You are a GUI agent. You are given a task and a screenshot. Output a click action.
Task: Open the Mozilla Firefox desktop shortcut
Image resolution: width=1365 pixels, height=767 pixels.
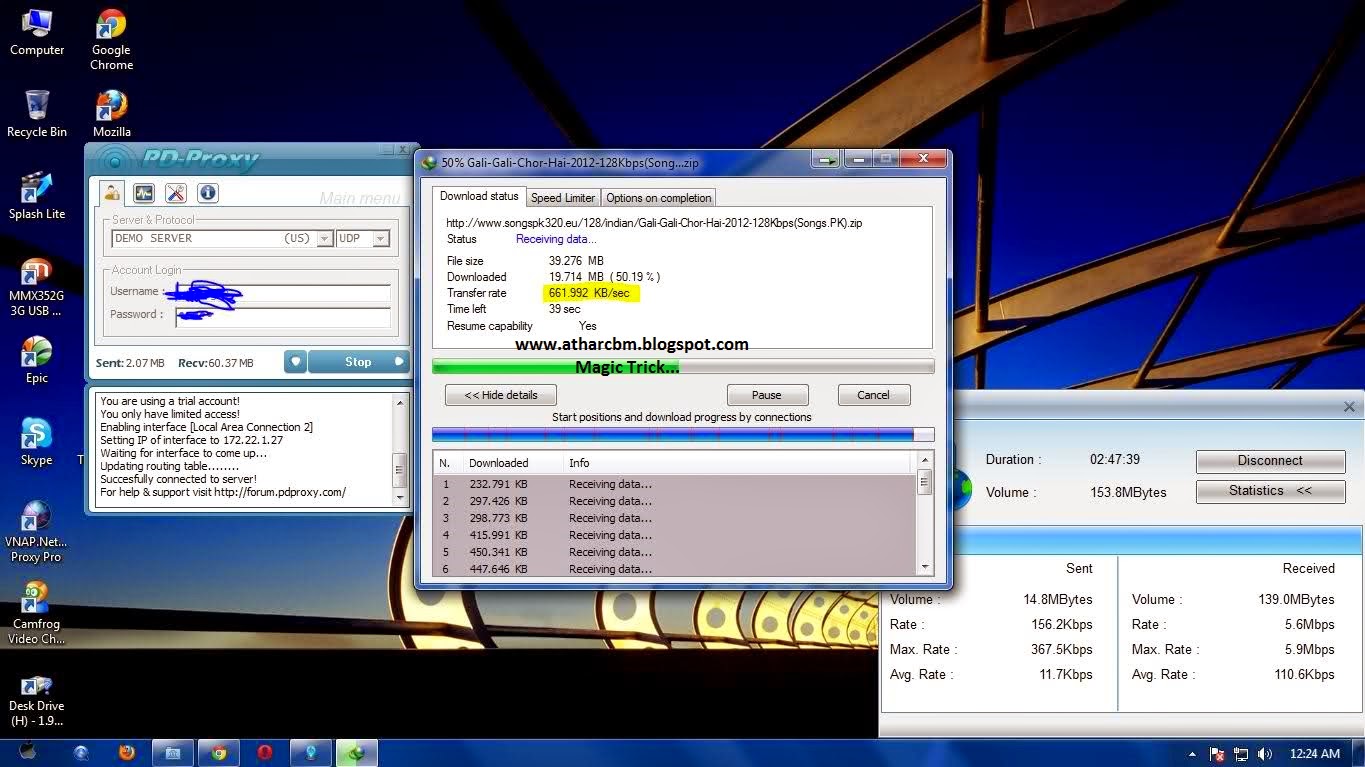coord(112,113)
